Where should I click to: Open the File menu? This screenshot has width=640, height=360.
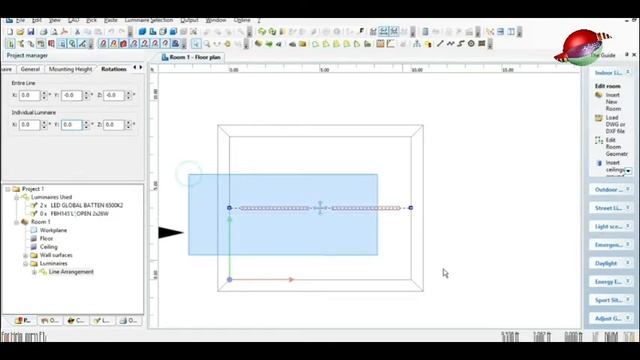(x=20, y=20)
